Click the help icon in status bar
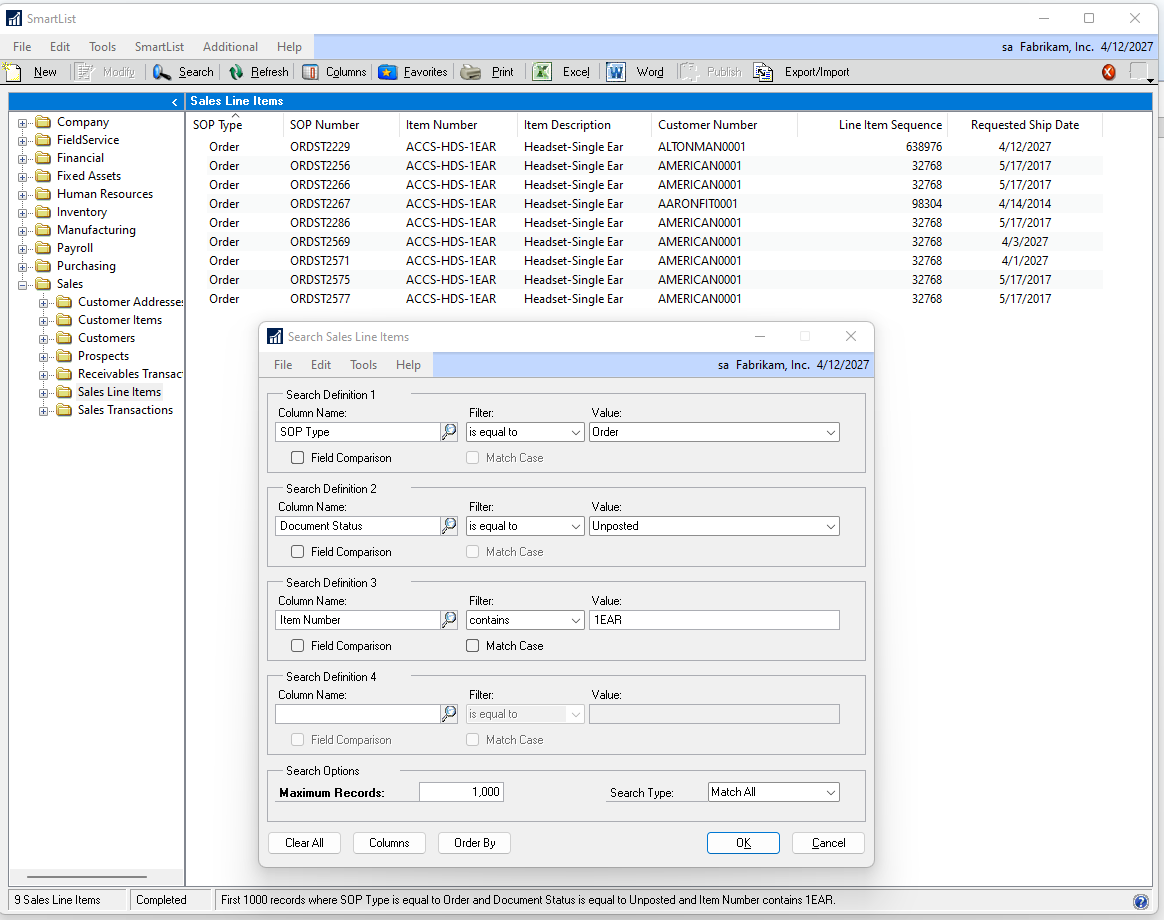Screen dimensions: 1164x920 click(x=1141, y=901)
